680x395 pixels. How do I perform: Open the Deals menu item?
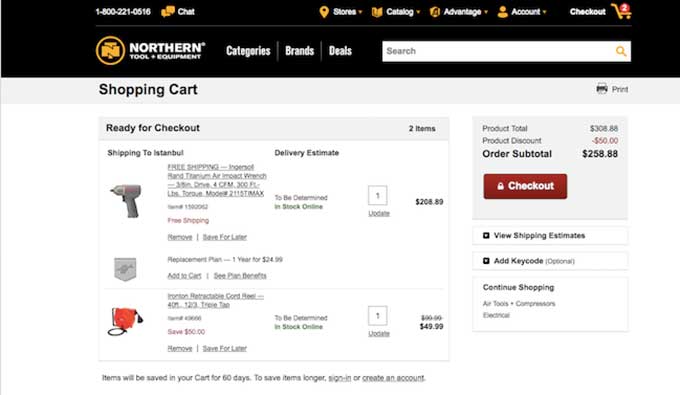tap(340, 51)
